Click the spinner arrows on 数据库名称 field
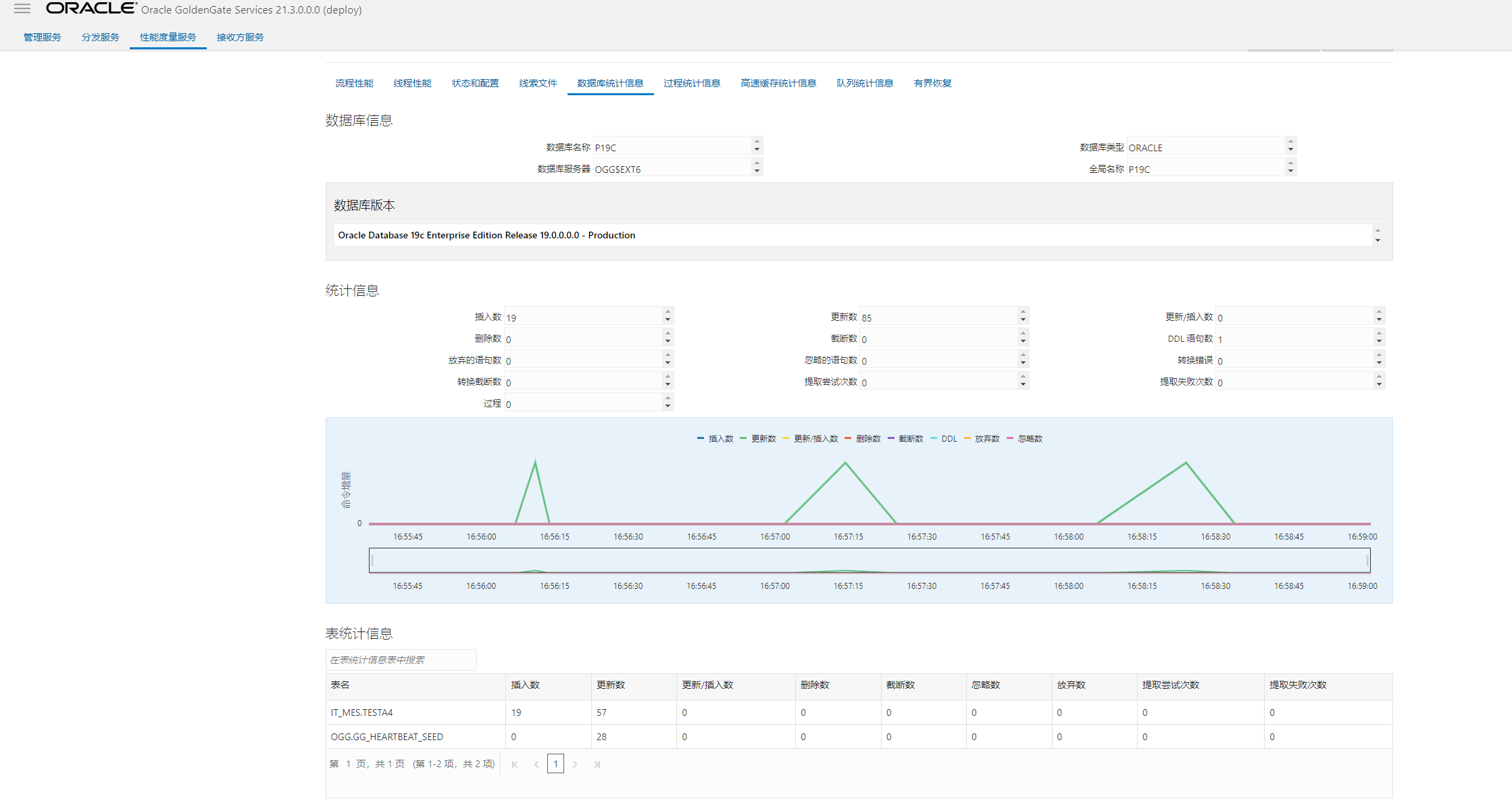The image size is (1512, 805). coord(757,145)
